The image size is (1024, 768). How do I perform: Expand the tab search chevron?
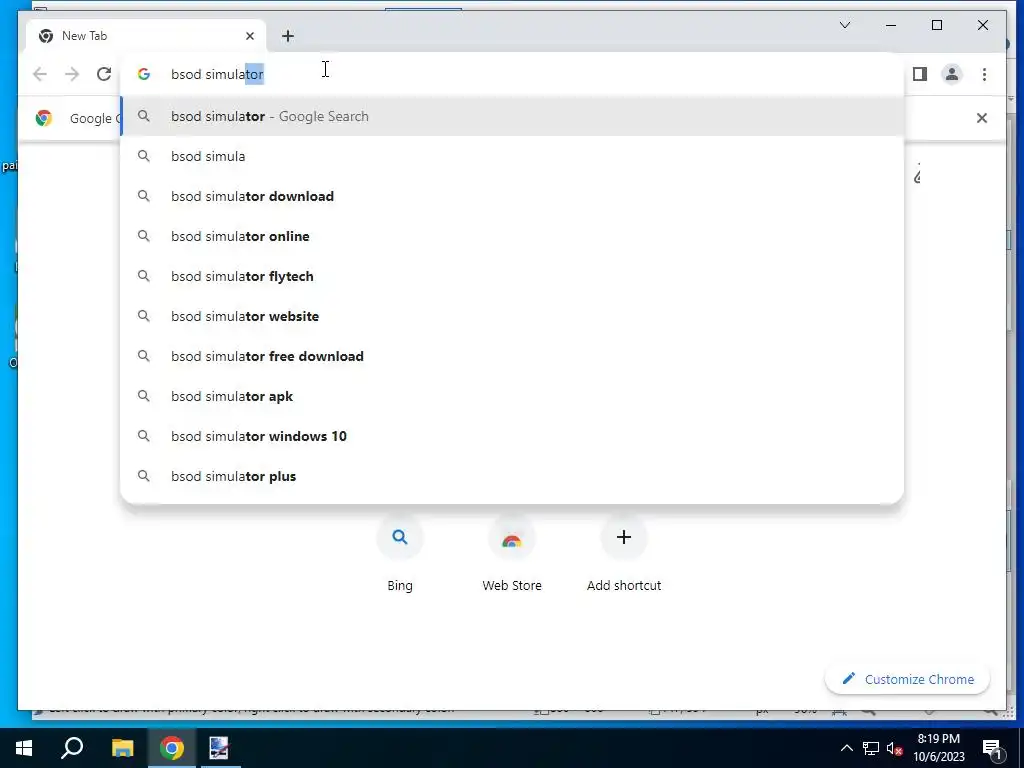click(x=844, y=25)
